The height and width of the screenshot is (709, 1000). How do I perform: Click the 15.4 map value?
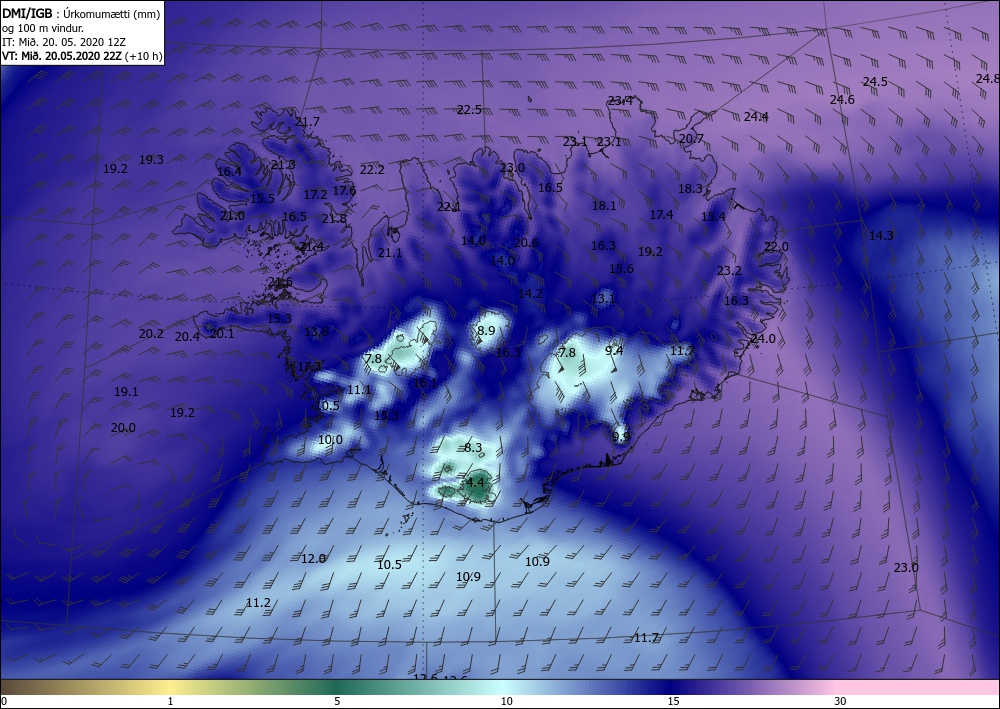click(713, 216)
